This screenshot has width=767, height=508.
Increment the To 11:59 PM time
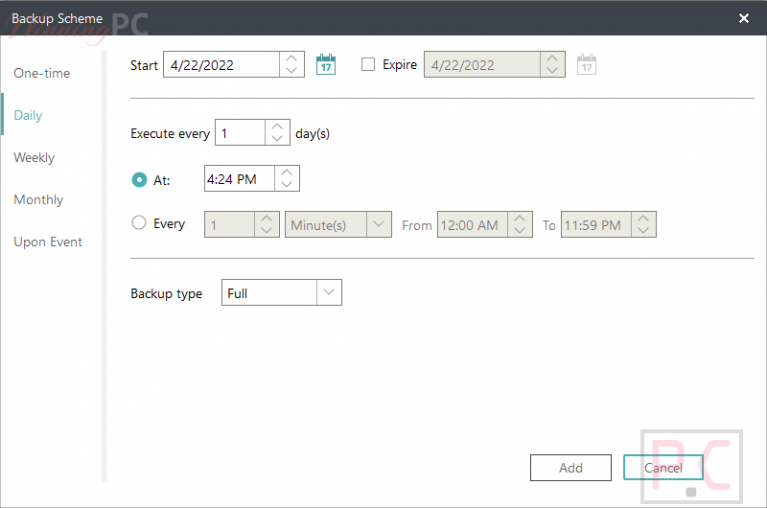pyautogui.click(x=644, y=218)
